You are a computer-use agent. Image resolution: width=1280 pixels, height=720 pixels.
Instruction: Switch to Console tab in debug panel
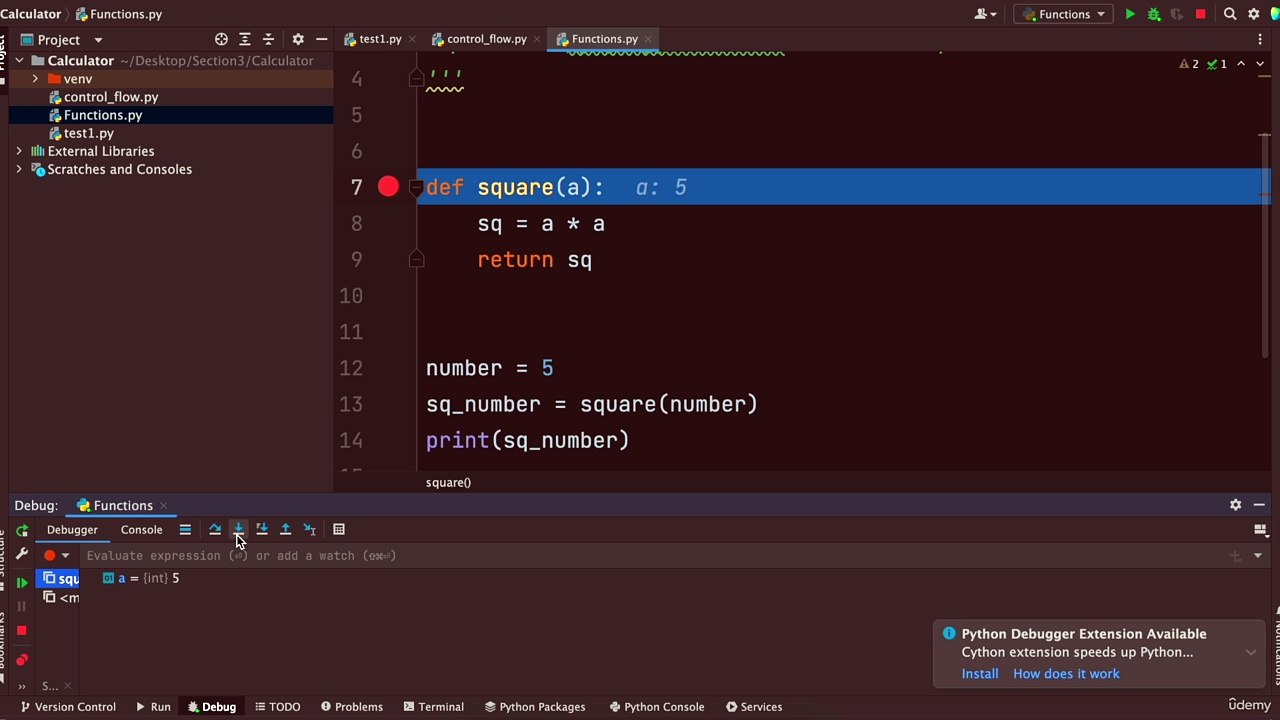coord(141,529)
